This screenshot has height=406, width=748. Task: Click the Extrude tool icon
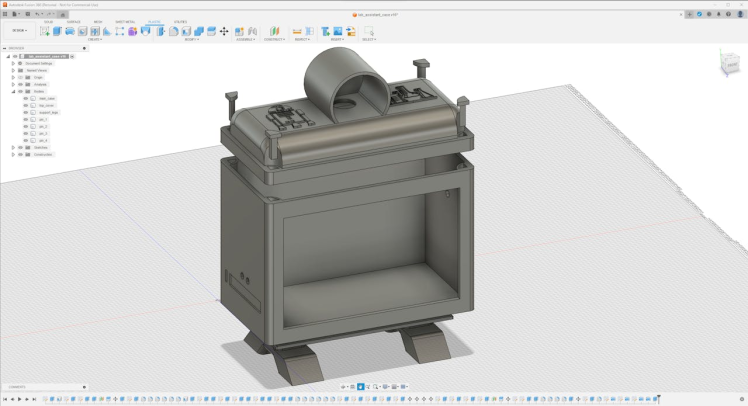coord(58,31)
